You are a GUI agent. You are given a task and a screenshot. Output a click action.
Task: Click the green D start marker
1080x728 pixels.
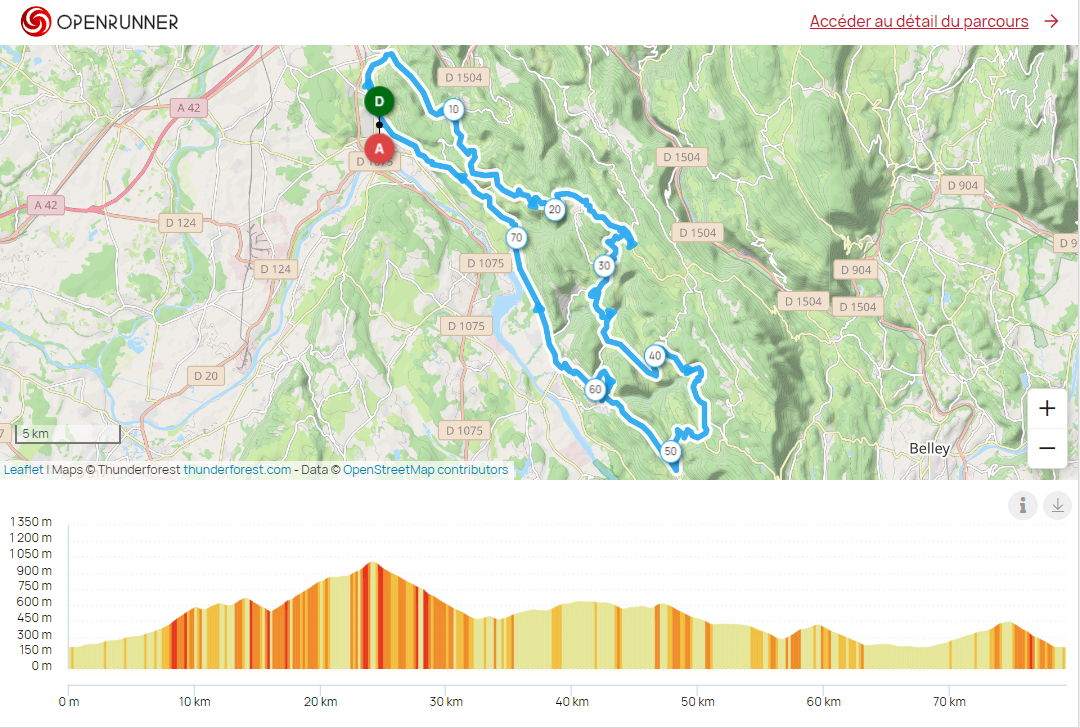[x=379, y=102]
